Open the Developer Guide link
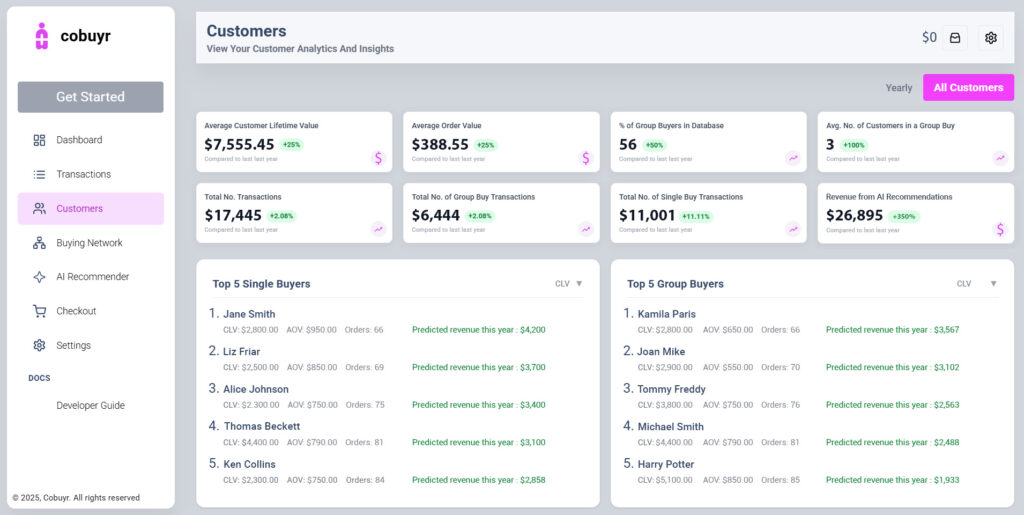This screenshot has height=515, width=1024. [90, 406]
